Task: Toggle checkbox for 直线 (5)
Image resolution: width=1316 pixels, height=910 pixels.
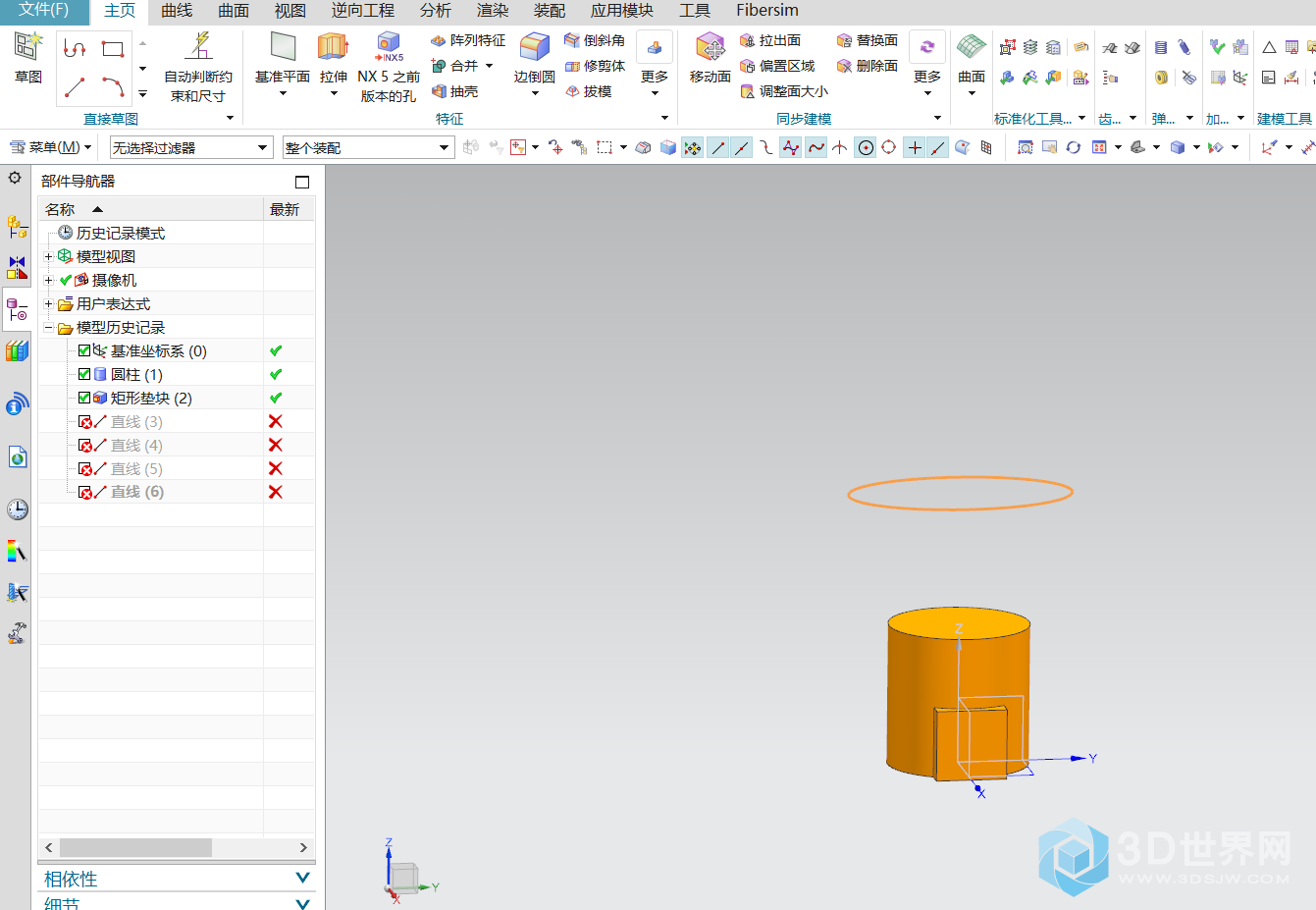Action: [x=84, y=468]
